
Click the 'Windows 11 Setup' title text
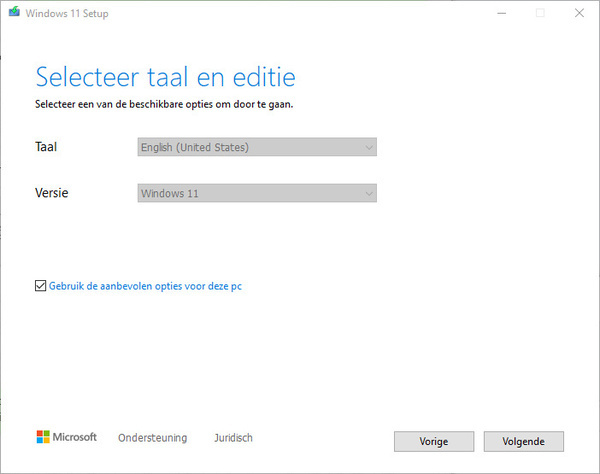(67, 13)
